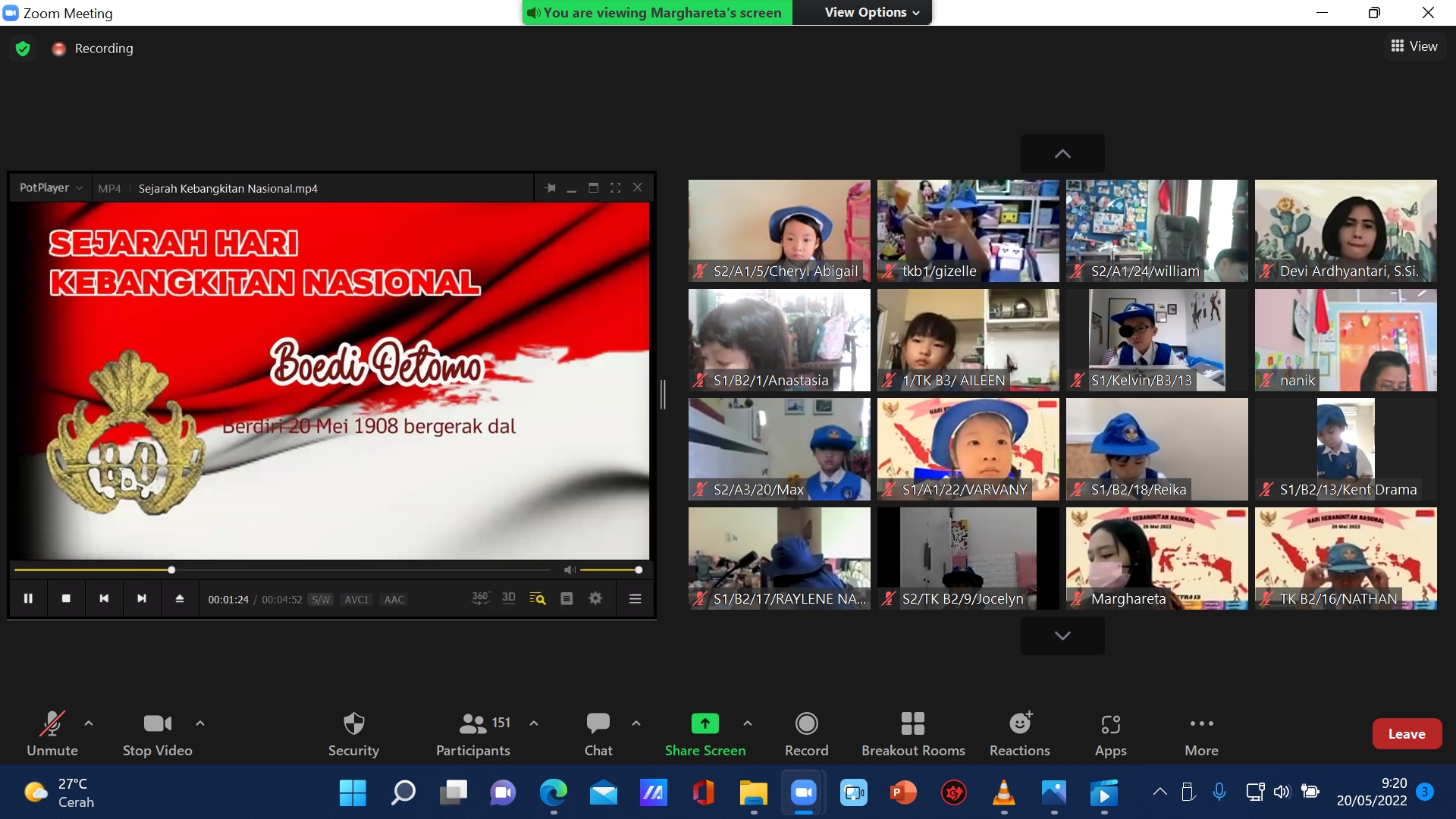Open the View Options dropdown
Viewport: 1456px width, 819px height.
click(871, 12)
